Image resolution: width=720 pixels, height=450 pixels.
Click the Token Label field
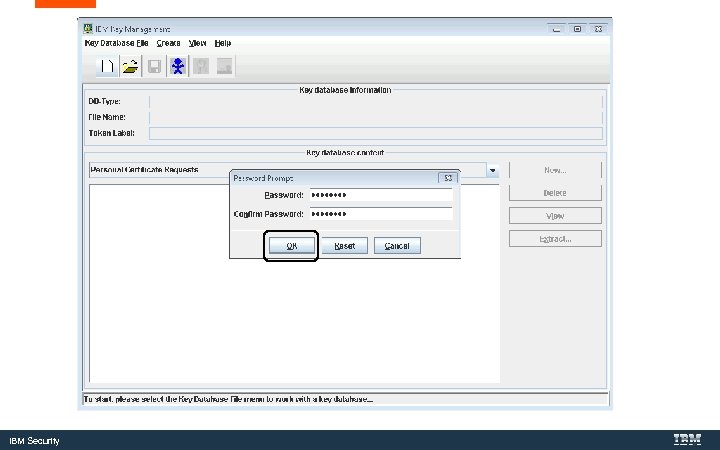click(x=376, y=133)
